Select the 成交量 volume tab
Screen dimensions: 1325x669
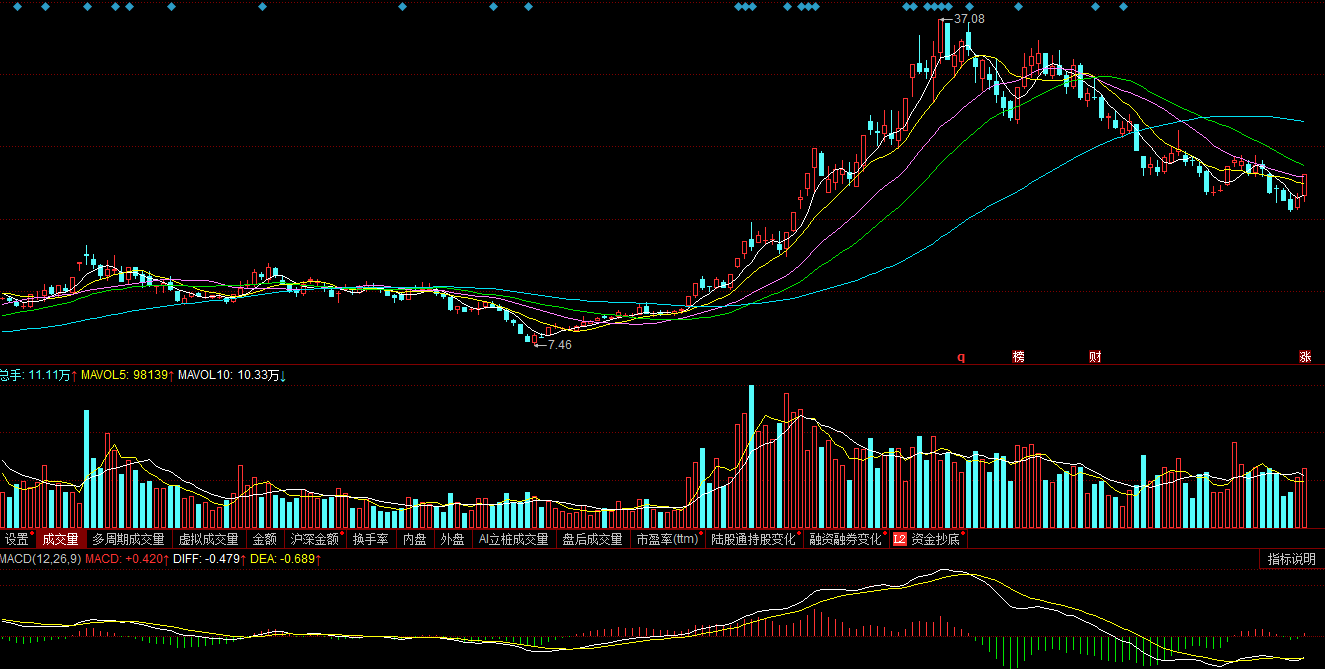(x=60, y=539)
